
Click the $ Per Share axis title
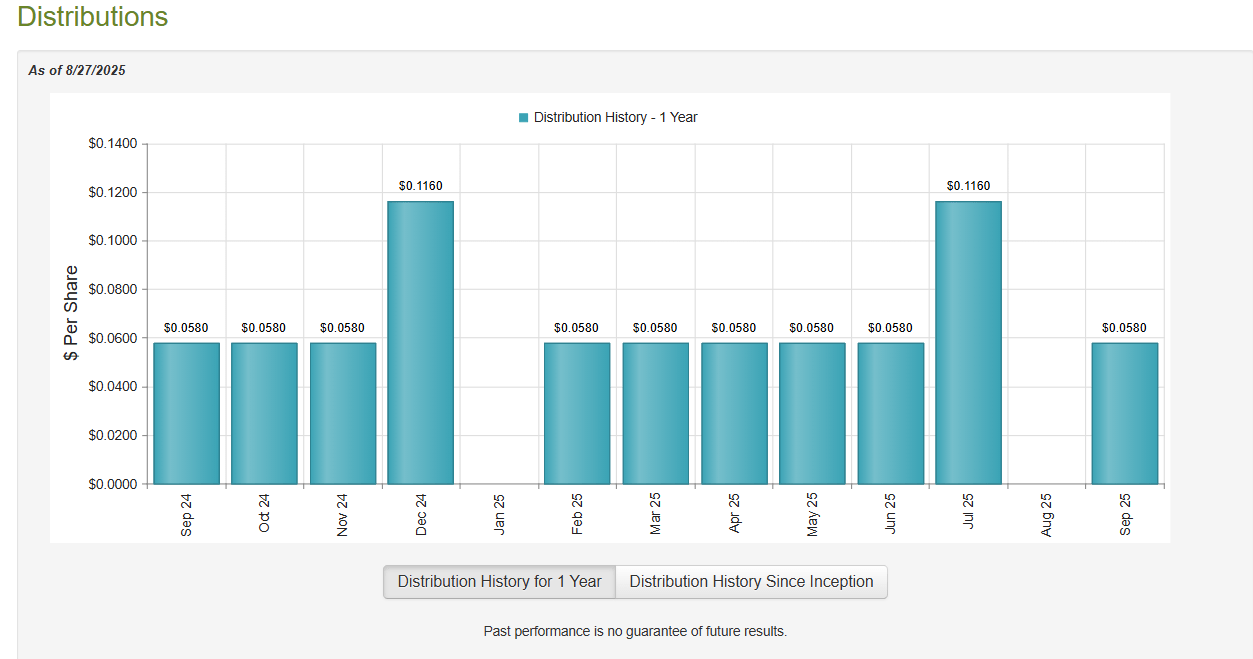71,313
